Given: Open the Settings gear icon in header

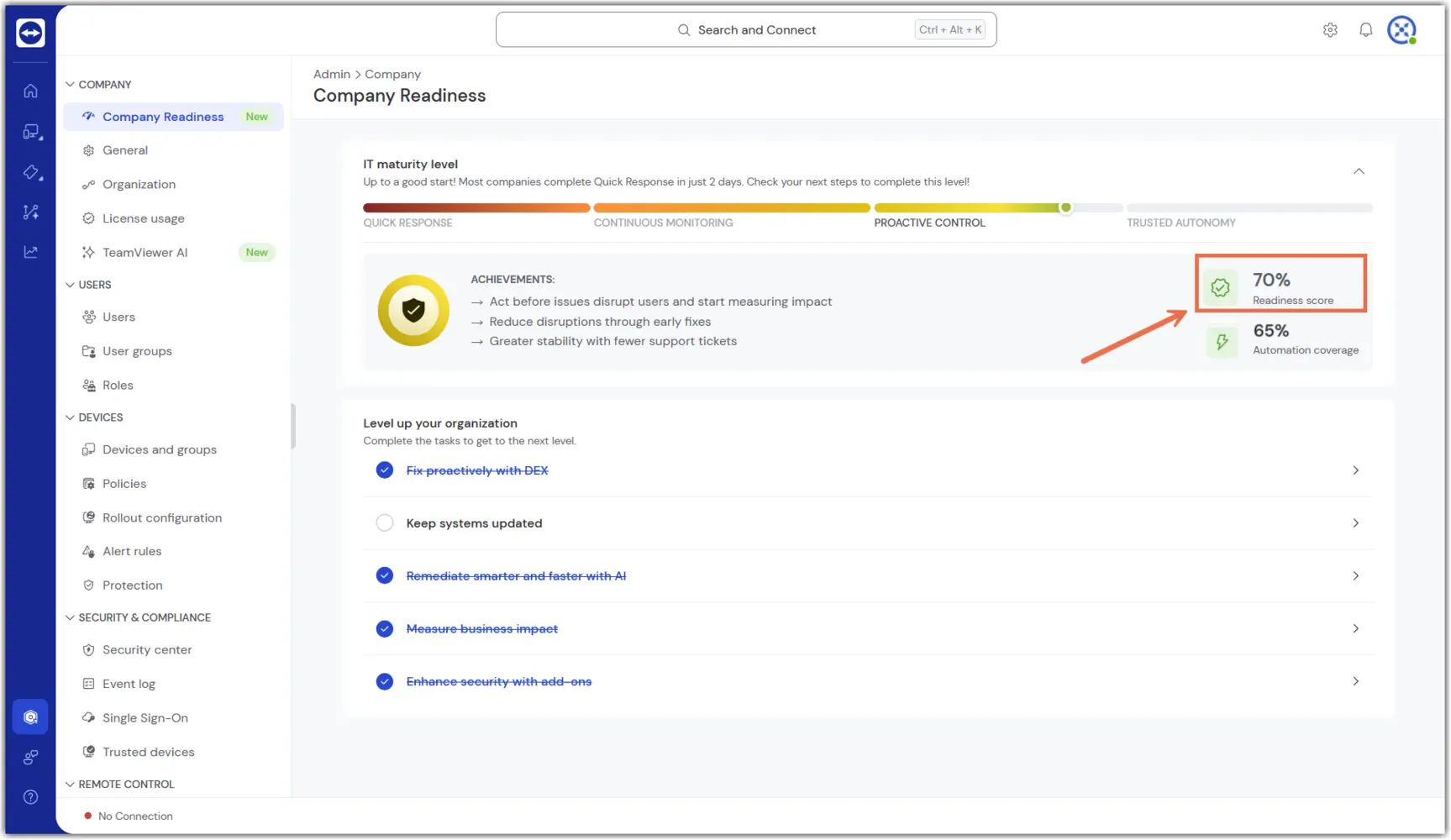Looking at the screenshot, I should point(1330,30).
